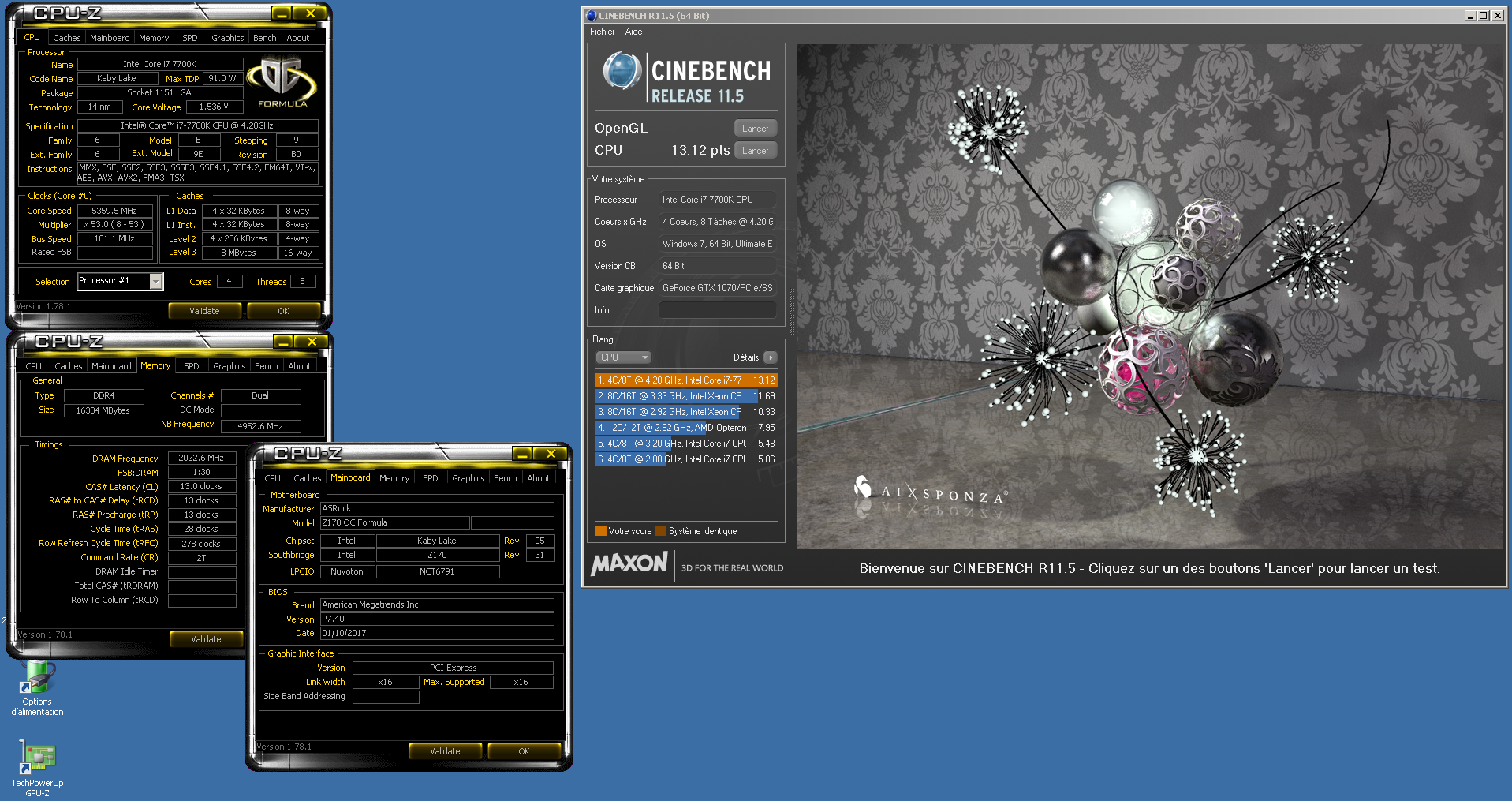Viewport: 1512px width, 801px height.
Task: Click the rendered spheres scene image
Action: click(x=1150, y=297)
